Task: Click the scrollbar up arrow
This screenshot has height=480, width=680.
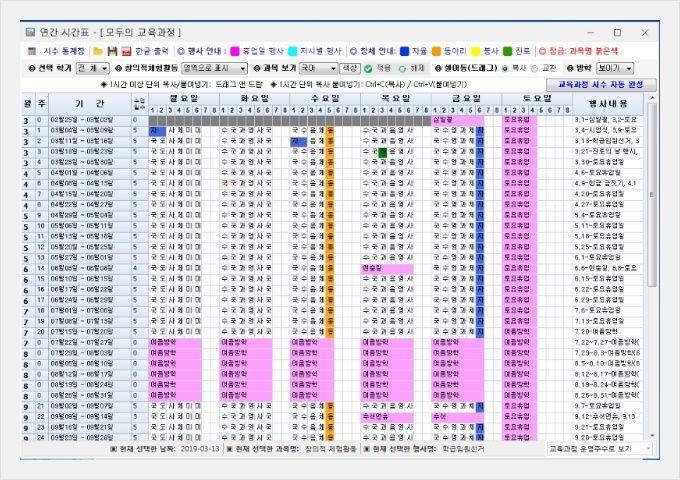Action: tap(651, 98)
